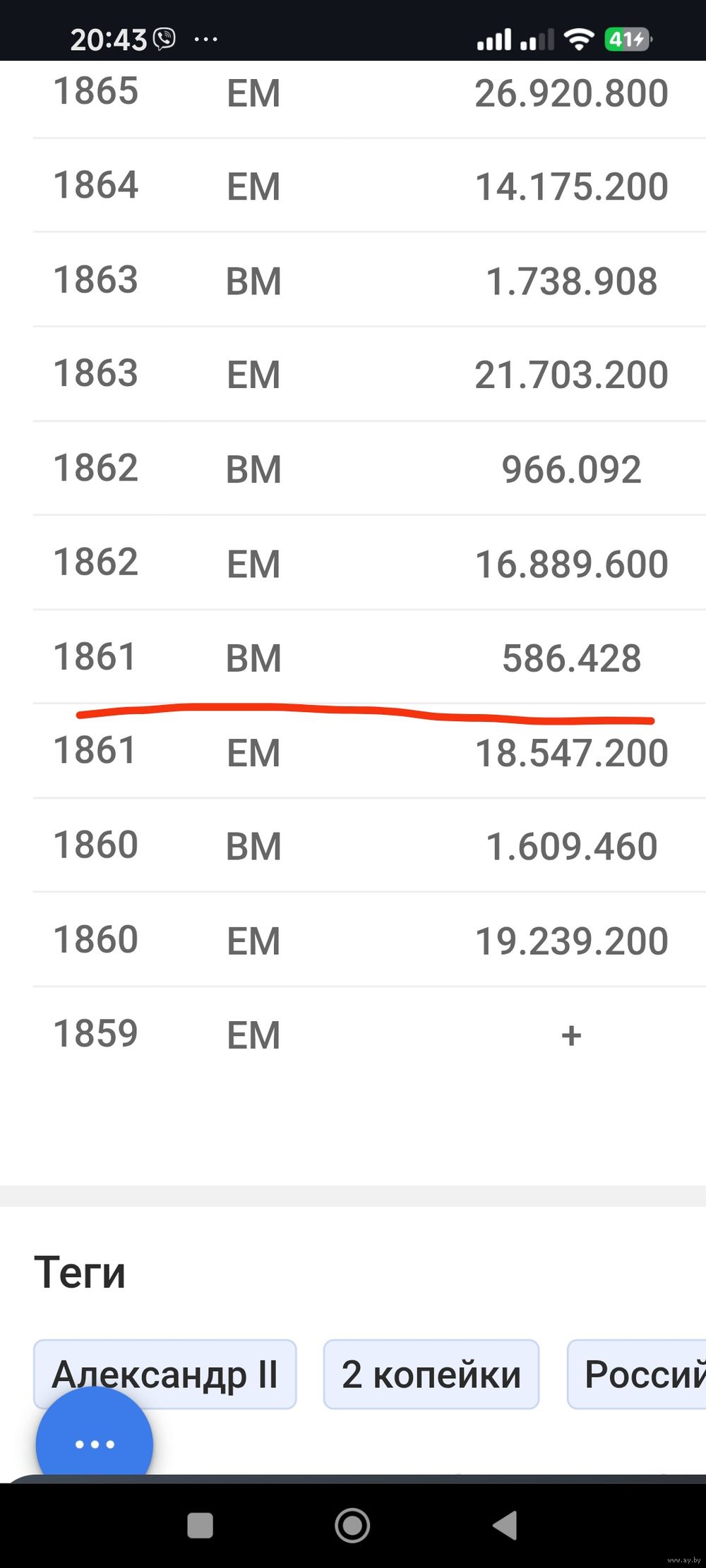The height and width of the screenshot is (1568, 706).
Task: Tap the 1865 ЕМ row year
Action: click(96, 92)
